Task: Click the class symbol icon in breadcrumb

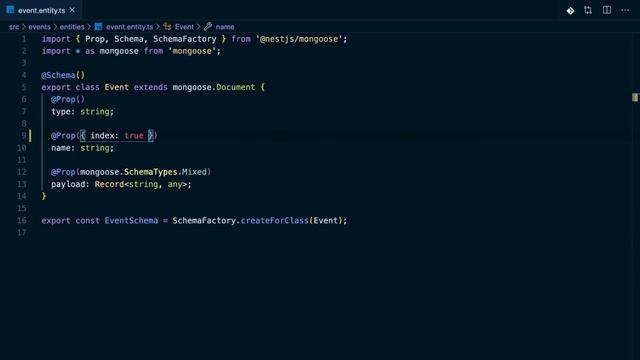Action: [x=167, y=27]
